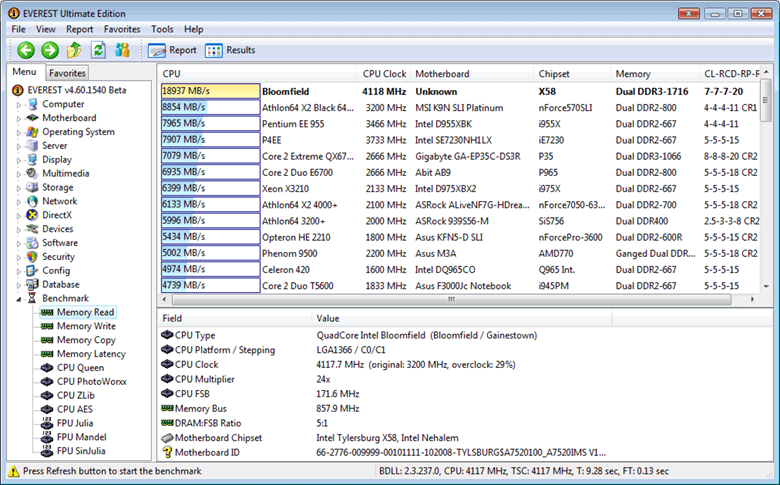Open the Results toolbar button
This screenshot has width=780, height=485.
pyautogui.click(x=230, y=50)
